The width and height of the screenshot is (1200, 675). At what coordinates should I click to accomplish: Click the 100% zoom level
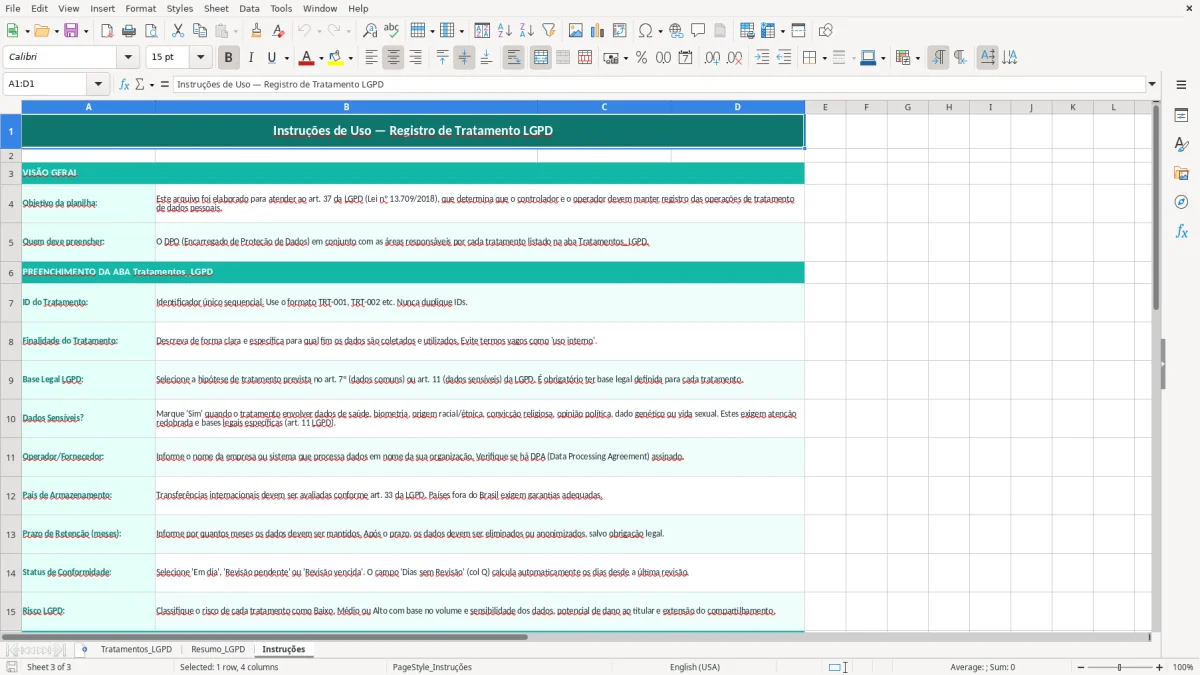[1183, 667]
